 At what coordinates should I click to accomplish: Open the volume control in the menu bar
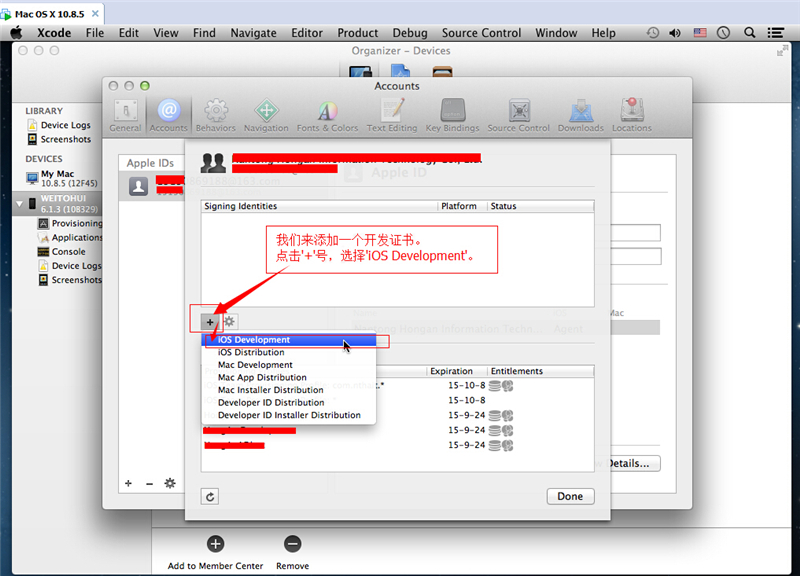coord(675,33)
